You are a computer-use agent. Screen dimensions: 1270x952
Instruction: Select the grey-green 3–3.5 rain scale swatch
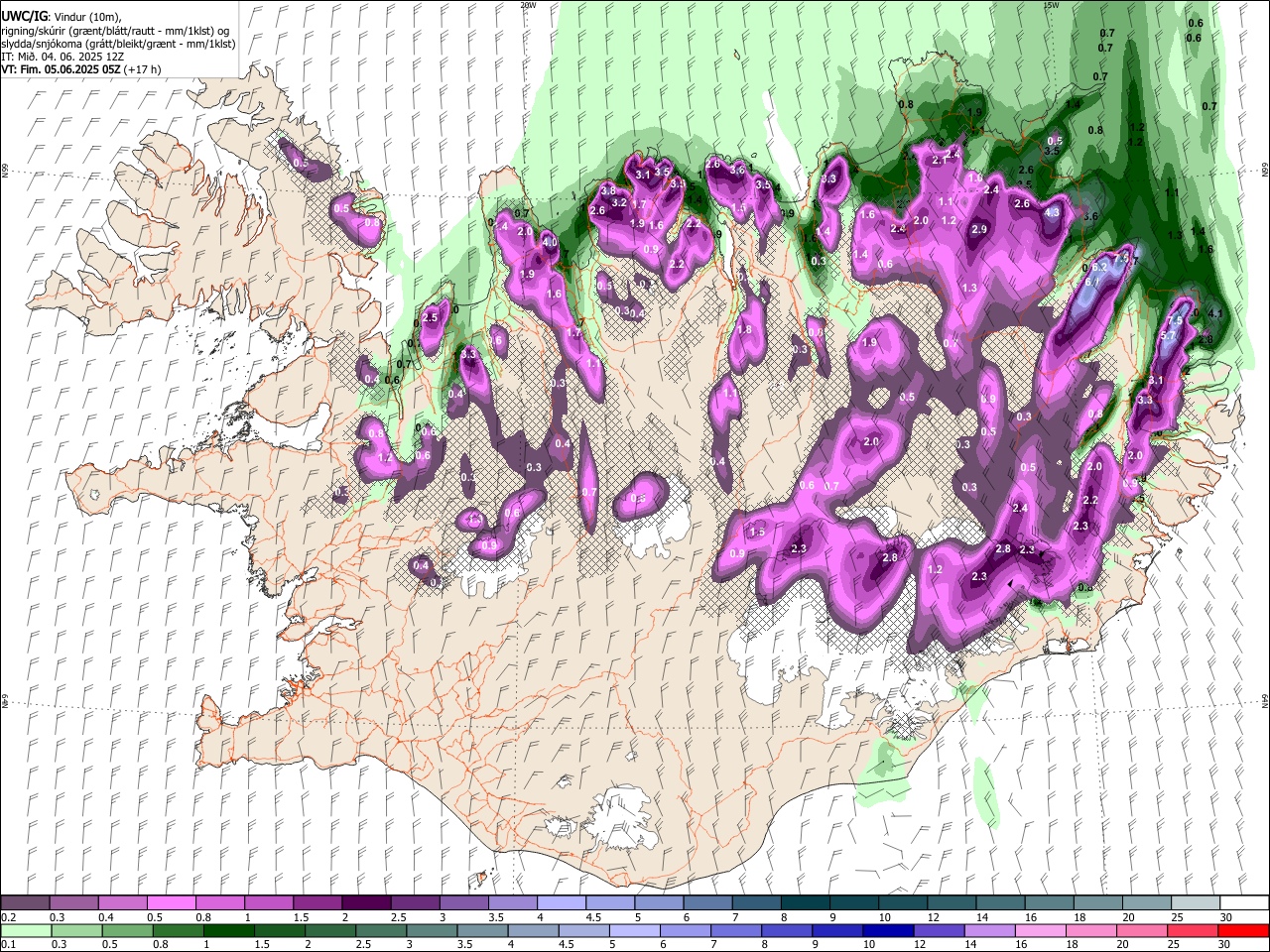coord(432,930)
